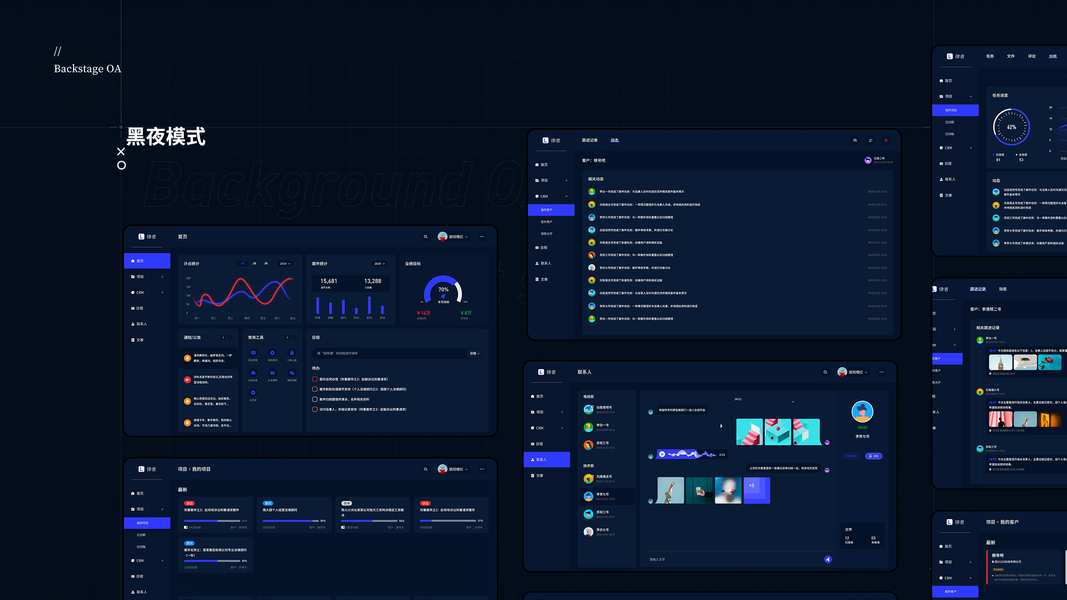
Task: Switch to 跟进记录 tab in CRM activity window
Action: coord(589,140)
